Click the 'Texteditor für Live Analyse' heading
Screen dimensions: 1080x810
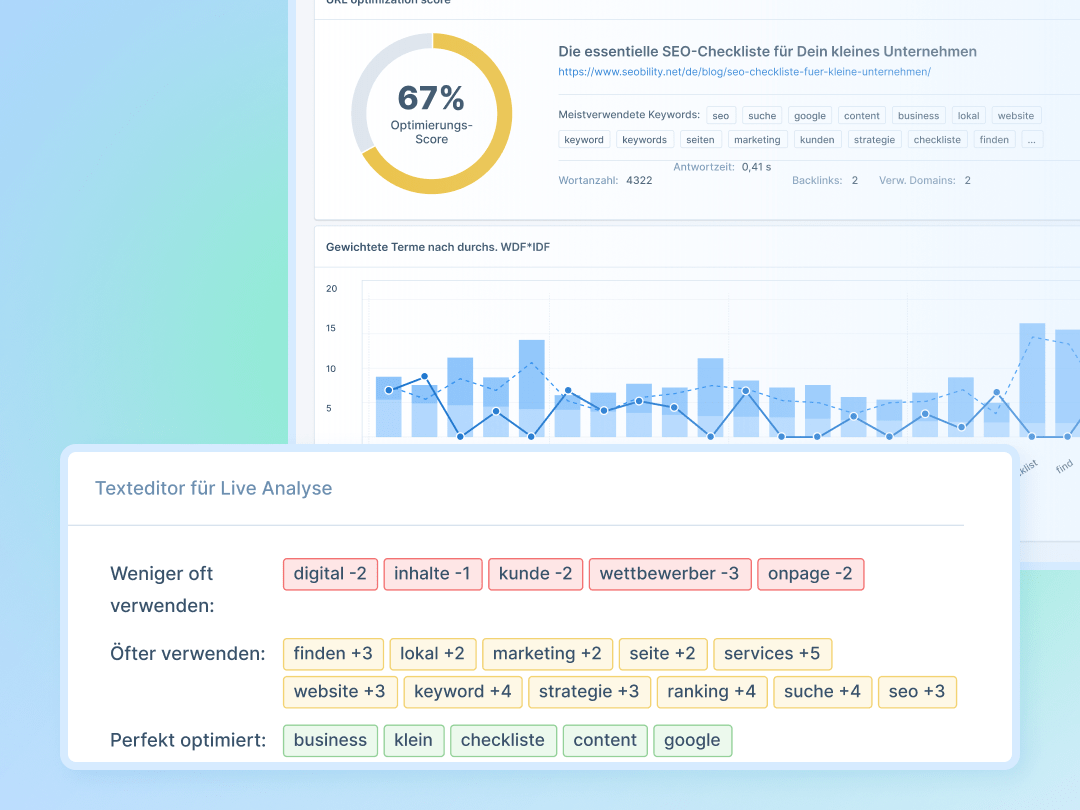click(214, 488)
